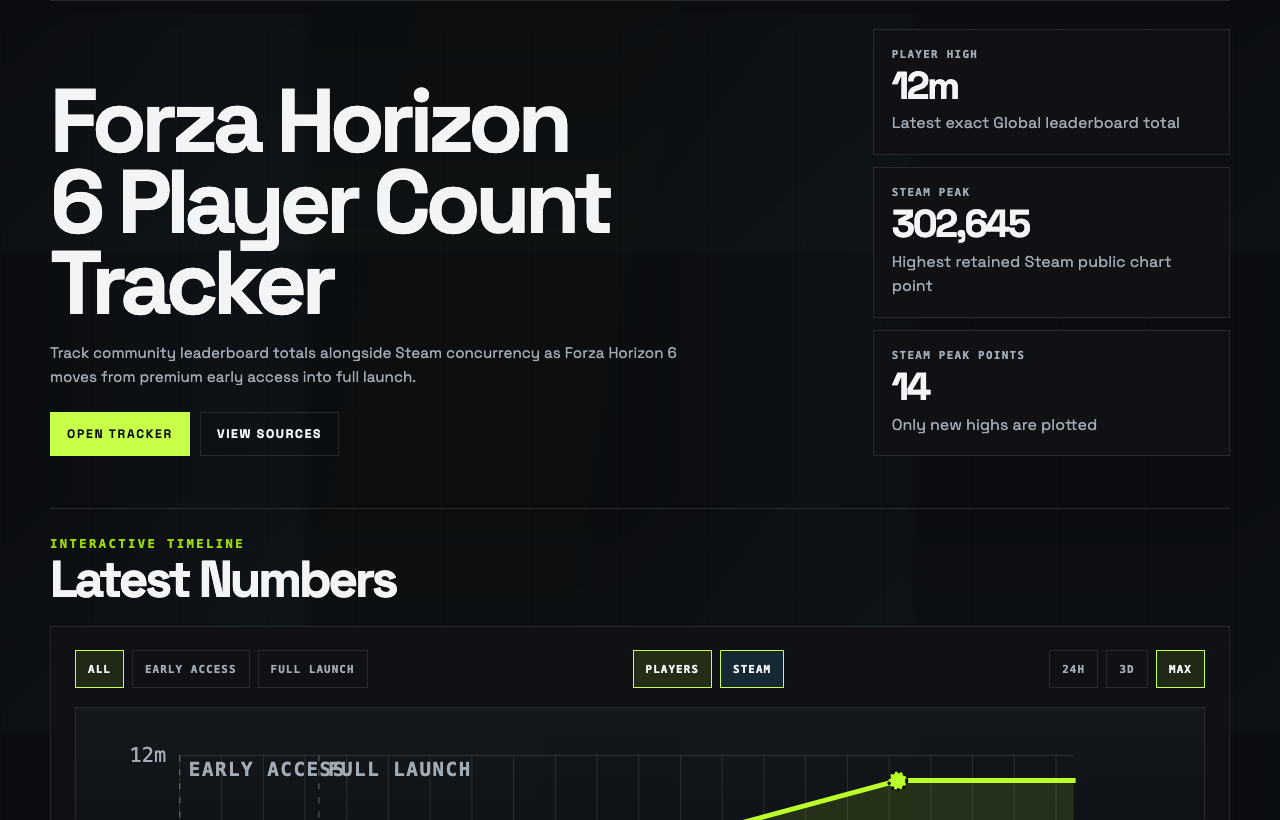
Task: Switch chart range to 3D
Action: pos(1127,669)
